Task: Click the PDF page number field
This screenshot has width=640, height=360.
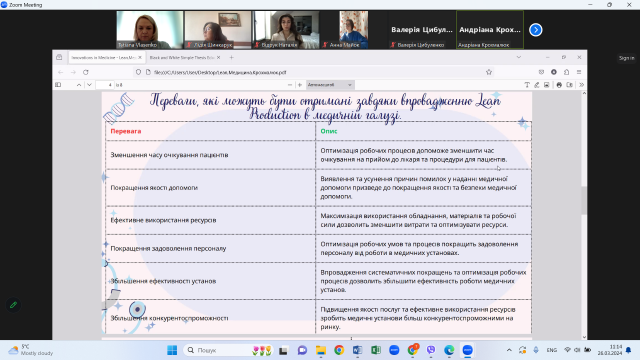Action: [x=104, y=85]
